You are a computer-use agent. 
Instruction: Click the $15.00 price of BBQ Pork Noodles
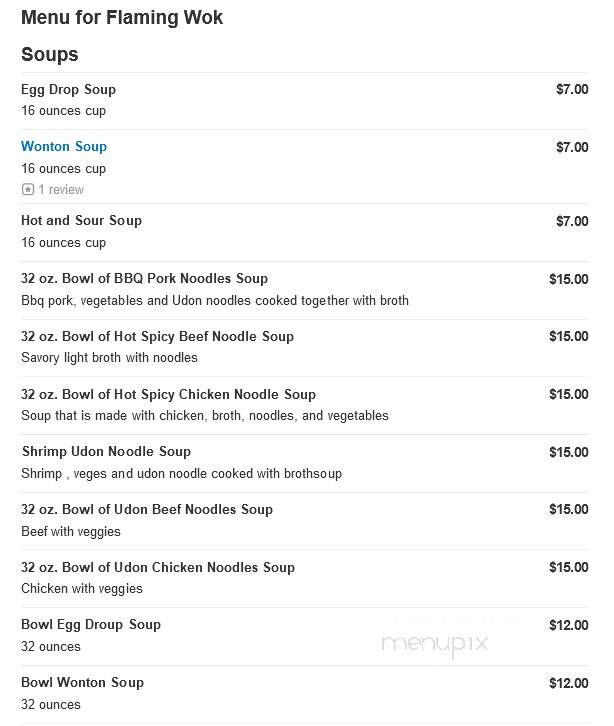click(569, 279)
